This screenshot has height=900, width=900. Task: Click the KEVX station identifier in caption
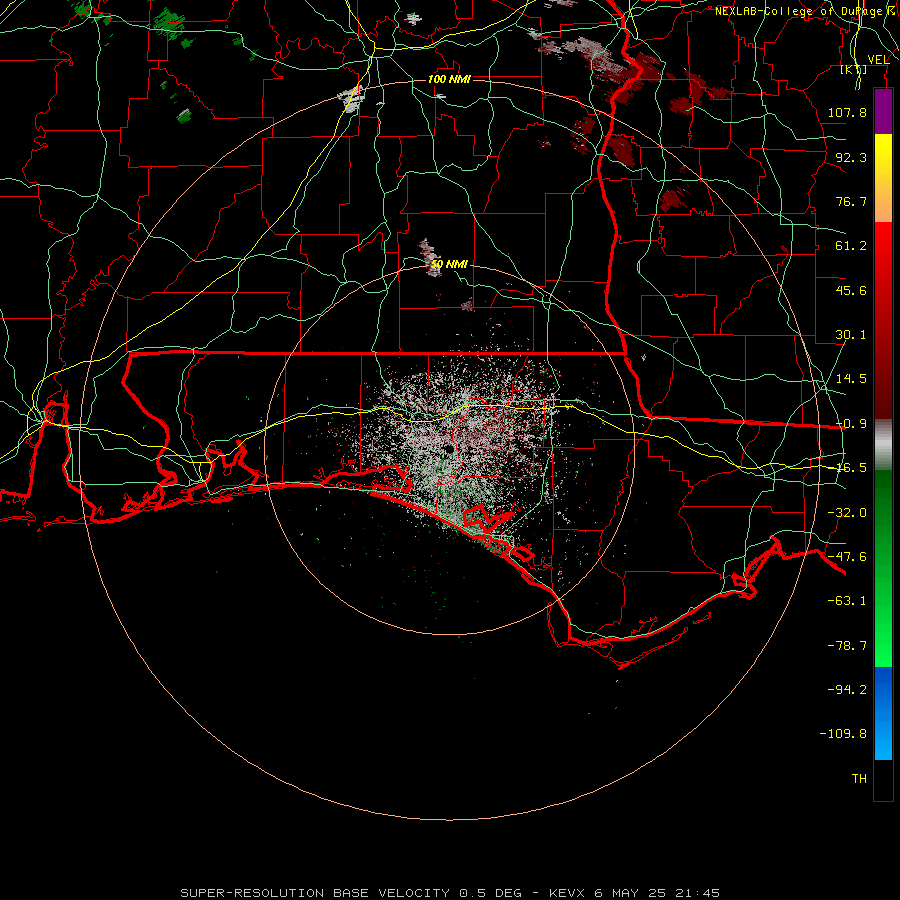(569, 893)
